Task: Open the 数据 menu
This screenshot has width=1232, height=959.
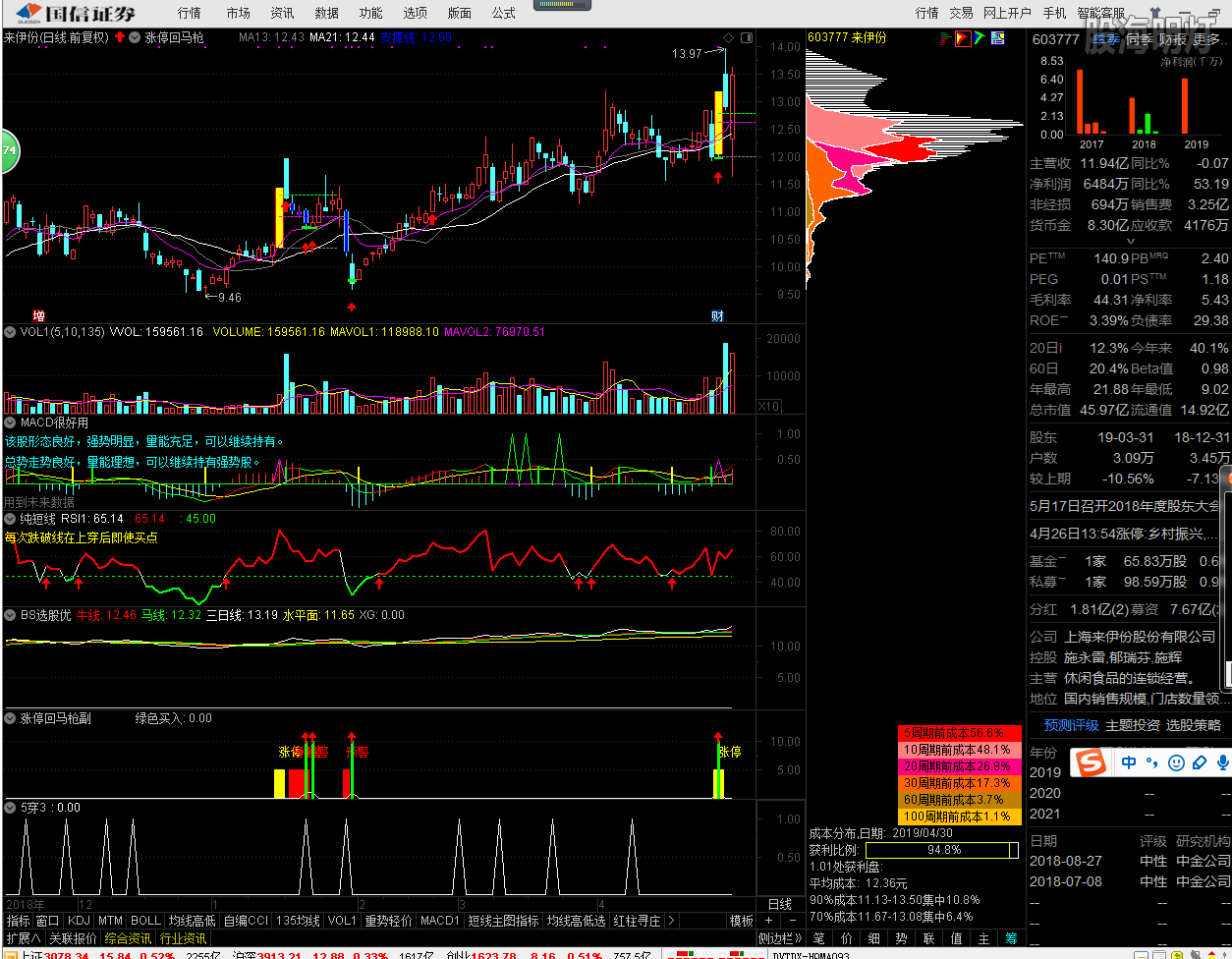Action: [x=326, y=13]
